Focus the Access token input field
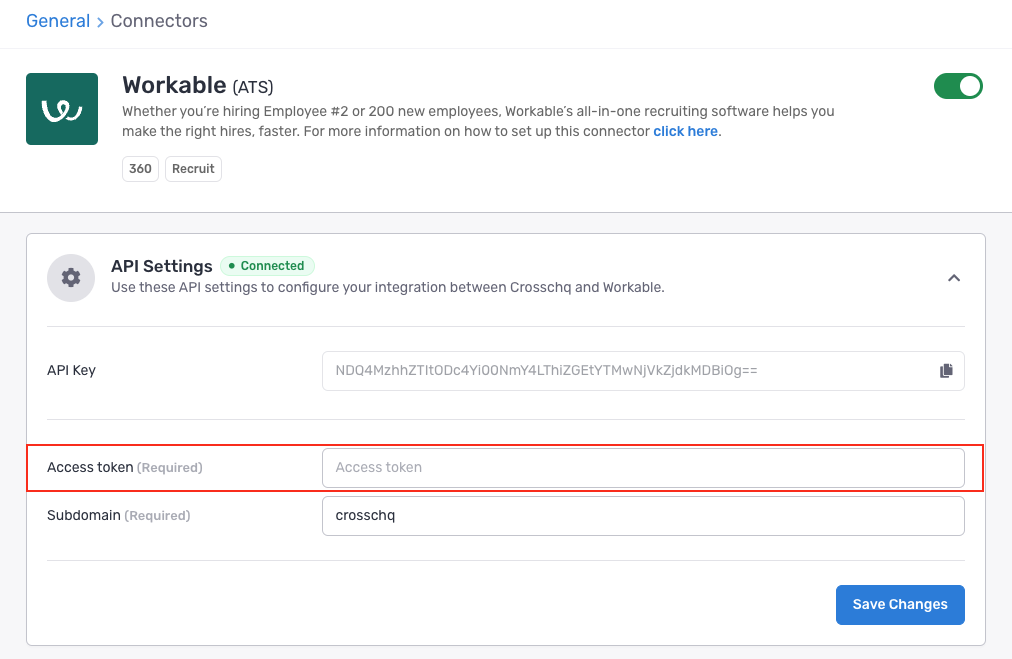The height and width of the screenshot is (659, 1012). pyautogui.click(x=642, y=467)
